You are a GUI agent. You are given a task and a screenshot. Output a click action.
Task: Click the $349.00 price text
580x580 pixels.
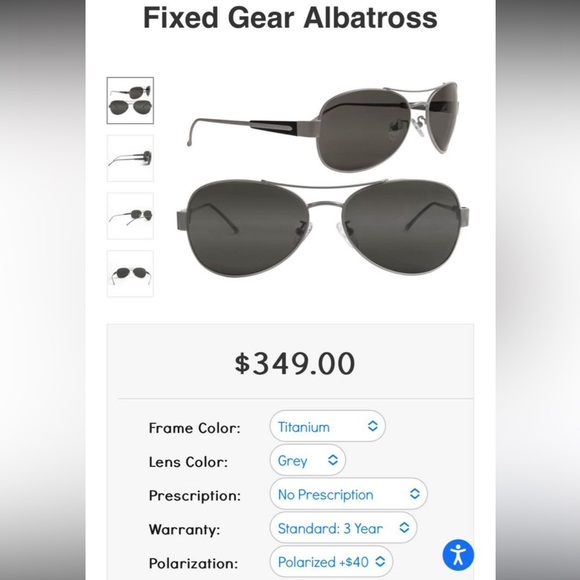coord(295,363)
